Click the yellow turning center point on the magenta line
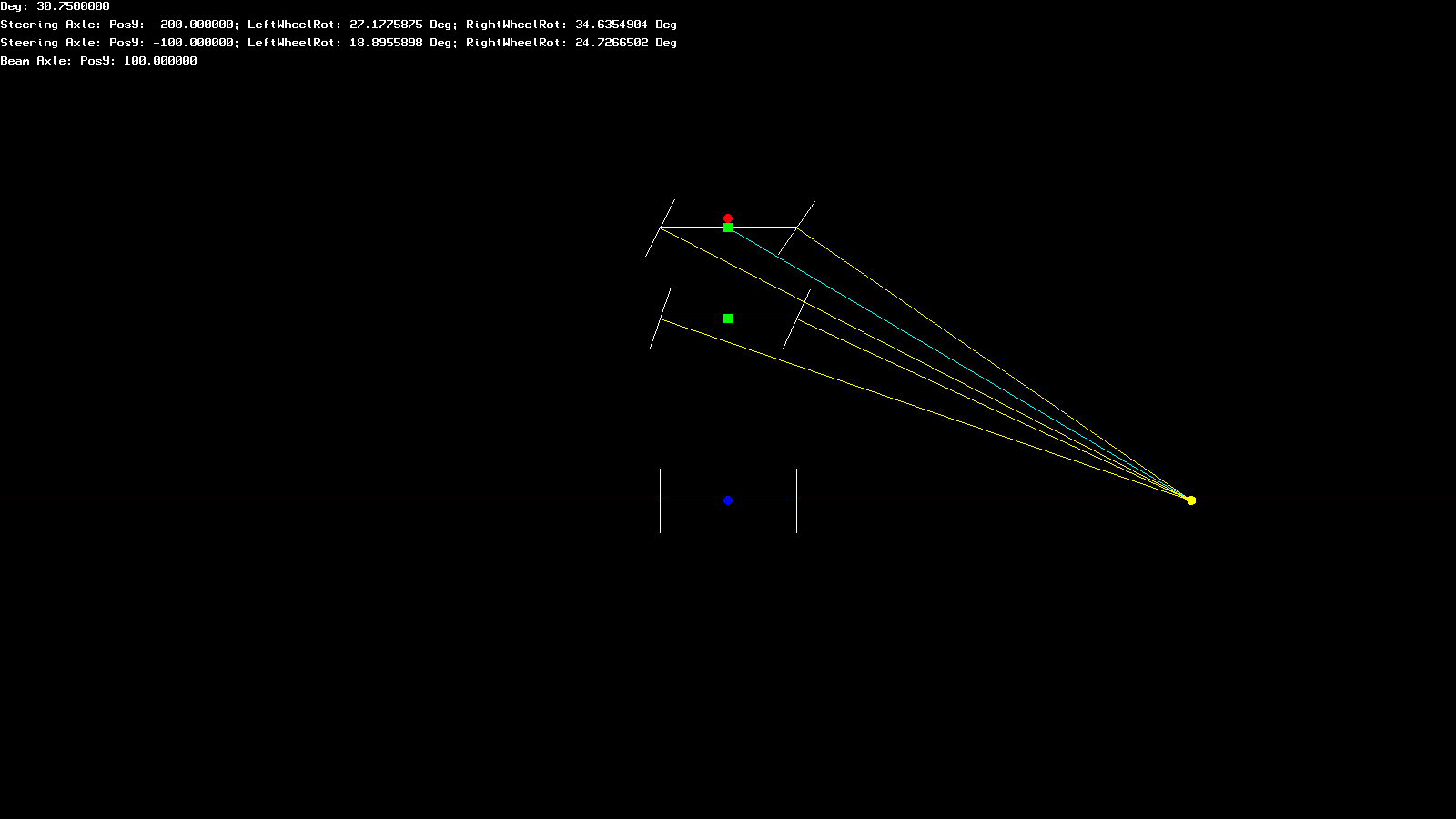 pos(1191,500)
